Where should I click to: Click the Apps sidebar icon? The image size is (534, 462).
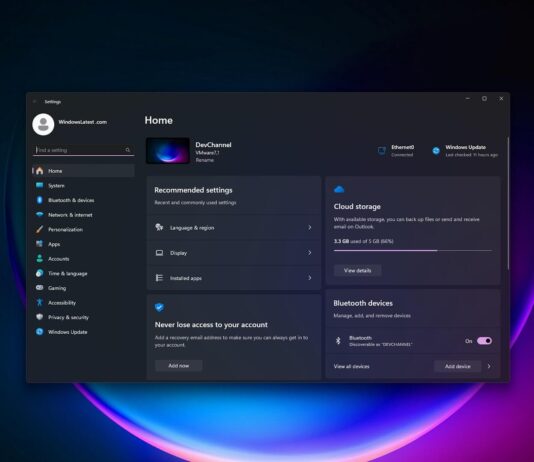40,244
